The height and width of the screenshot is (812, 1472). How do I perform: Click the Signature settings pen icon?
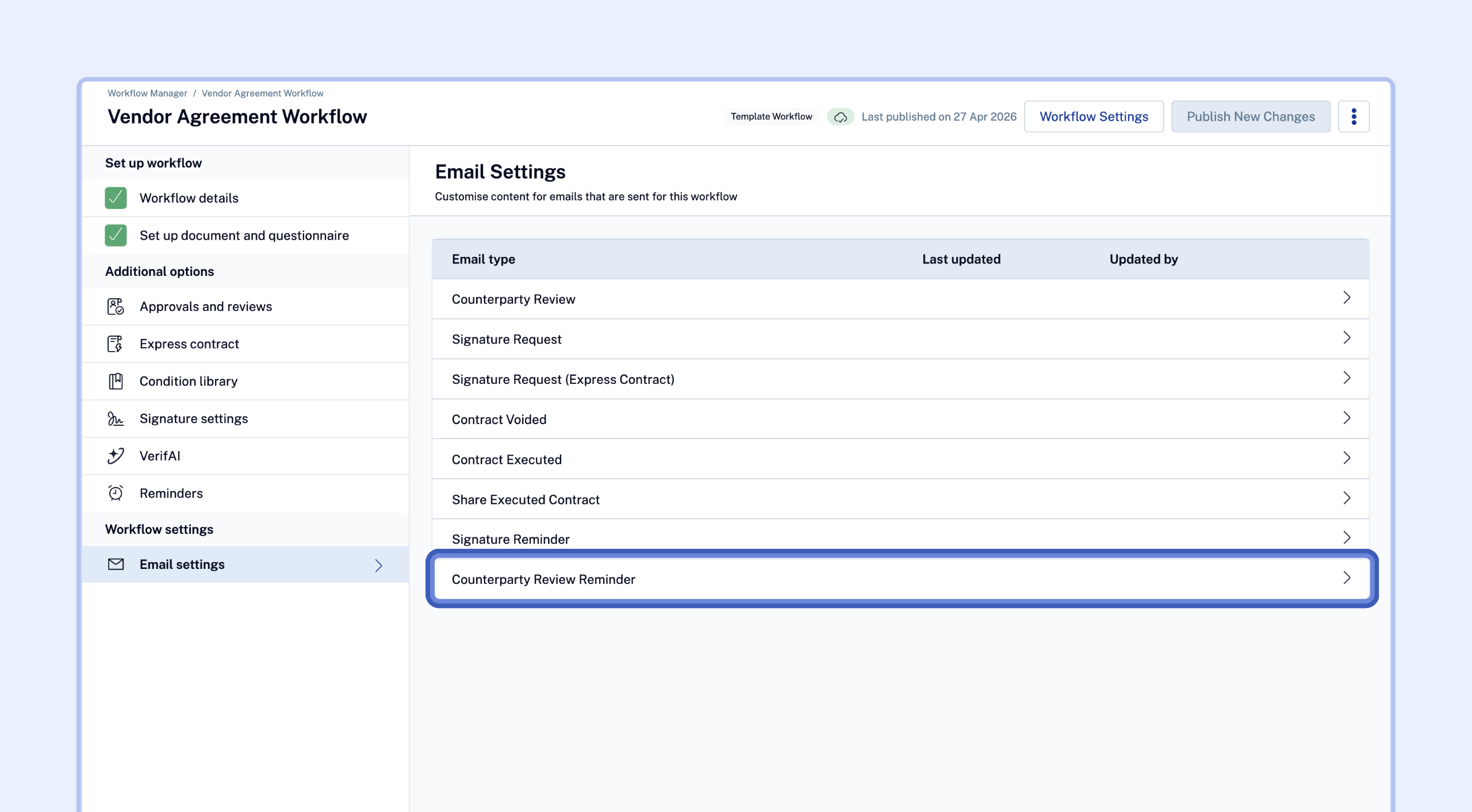pyautogui.click(x=116, y=418)
